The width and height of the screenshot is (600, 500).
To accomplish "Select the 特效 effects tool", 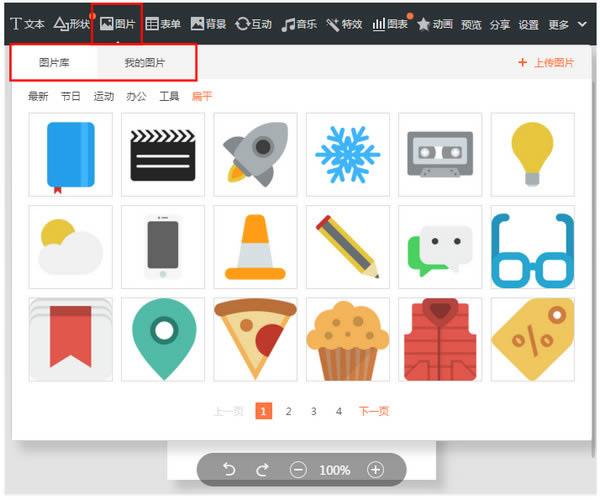I will [x=345, y=23].
